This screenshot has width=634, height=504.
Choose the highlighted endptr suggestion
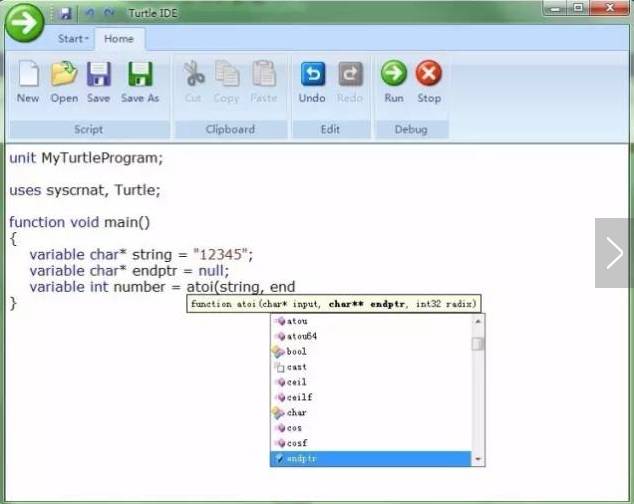coord(371,459)
